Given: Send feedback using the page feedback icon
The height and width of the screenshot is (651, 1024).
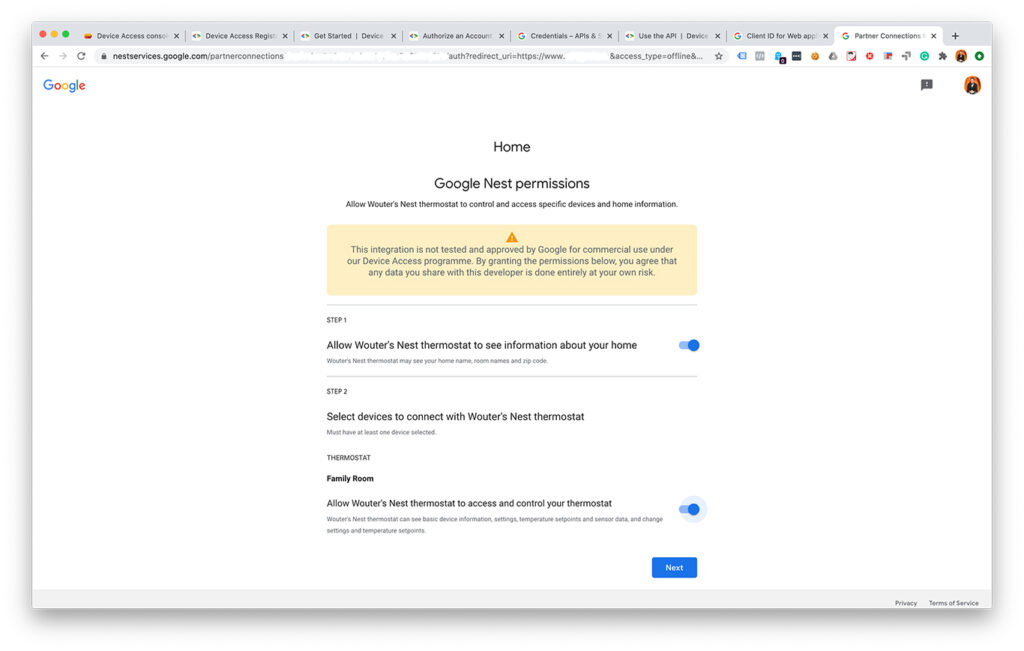Looking at the screenshot, I should pyautogui.click(x=926, y=85).
